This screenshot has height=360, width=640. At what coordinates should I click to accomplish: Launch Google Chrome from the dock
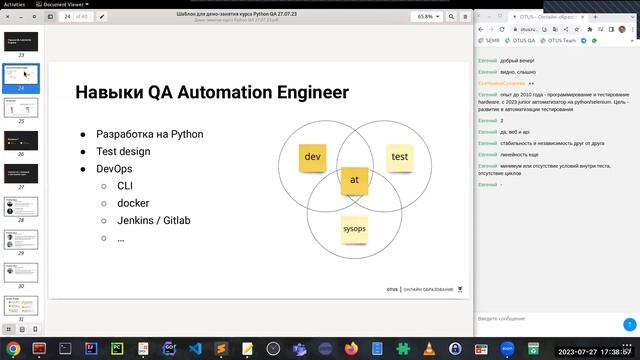pyautogui.click(x=13, y=349)
